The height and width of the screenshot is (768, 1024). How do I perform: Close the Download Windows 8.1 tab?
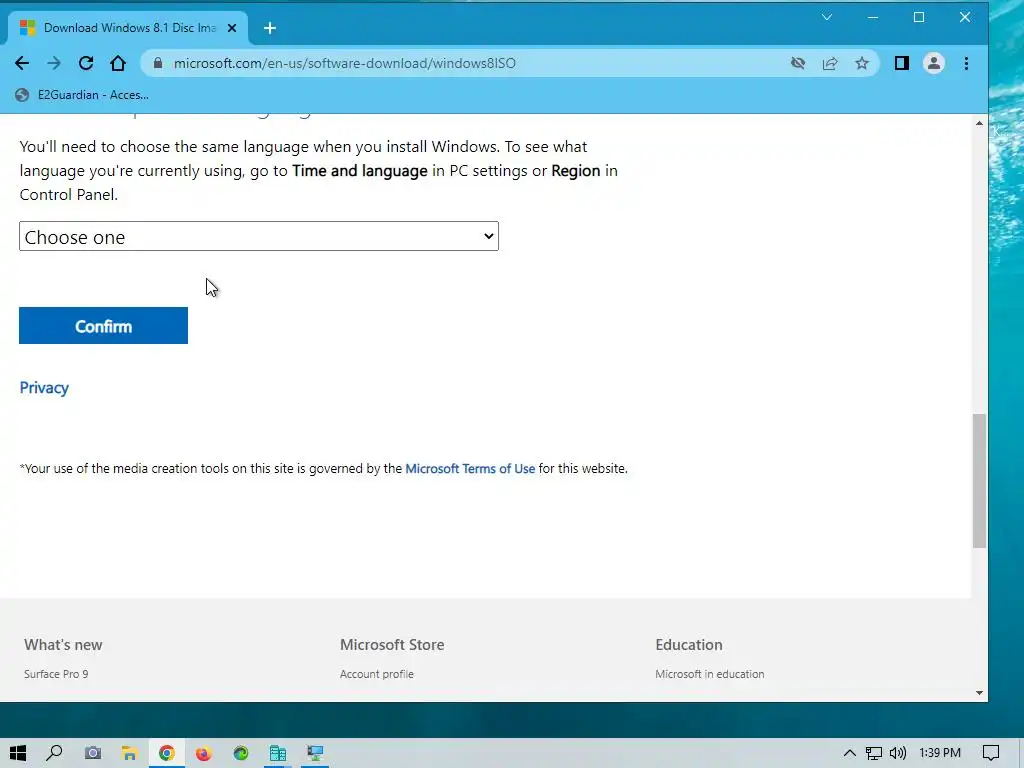coord(231,28)
